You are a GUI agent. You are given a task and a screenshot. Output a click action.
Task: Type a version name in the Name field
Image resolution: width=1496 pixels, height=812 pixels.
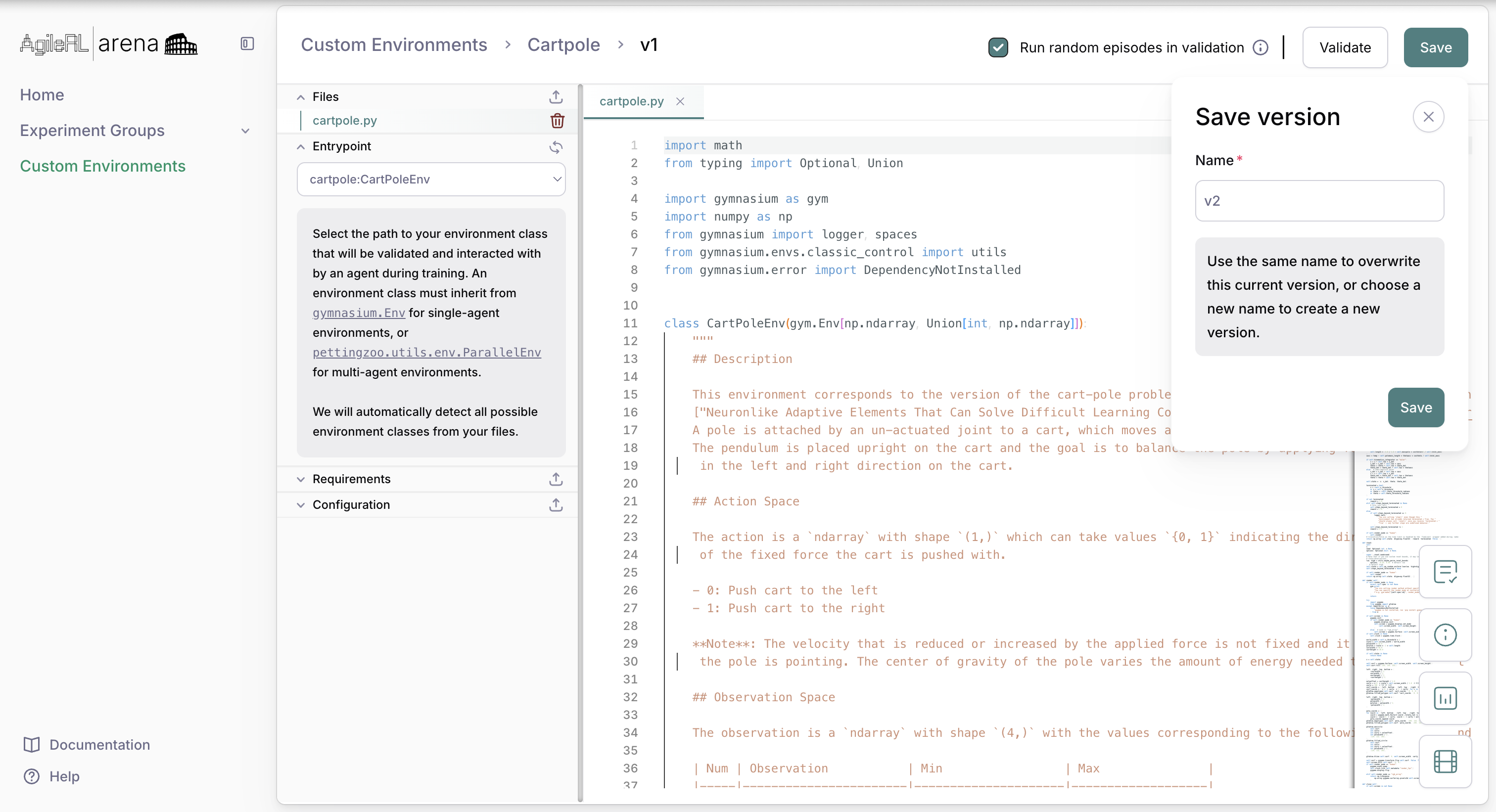[1319, 201]
